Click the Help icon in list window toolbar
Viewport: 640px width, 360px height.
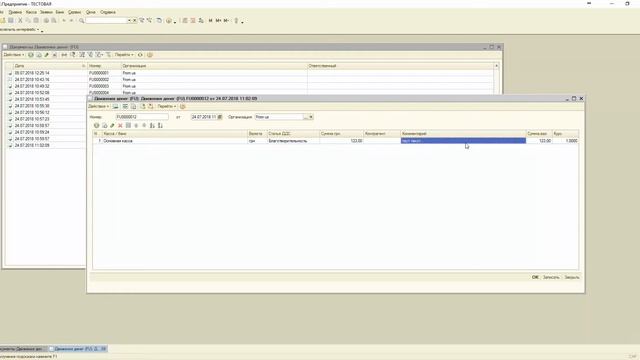pos(150,55)
